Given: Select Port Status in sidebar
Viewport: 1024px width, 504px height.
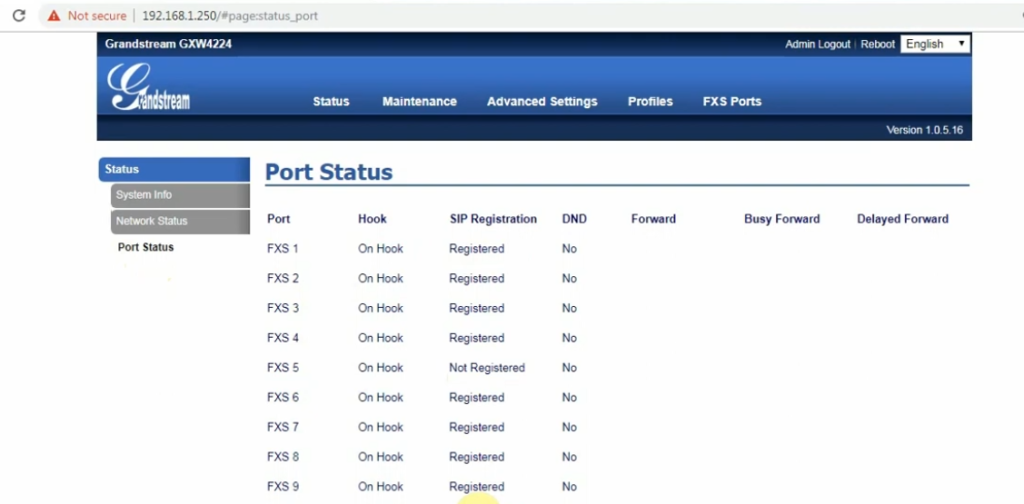Looking at the screenshot, I should (x=146, y=247).
